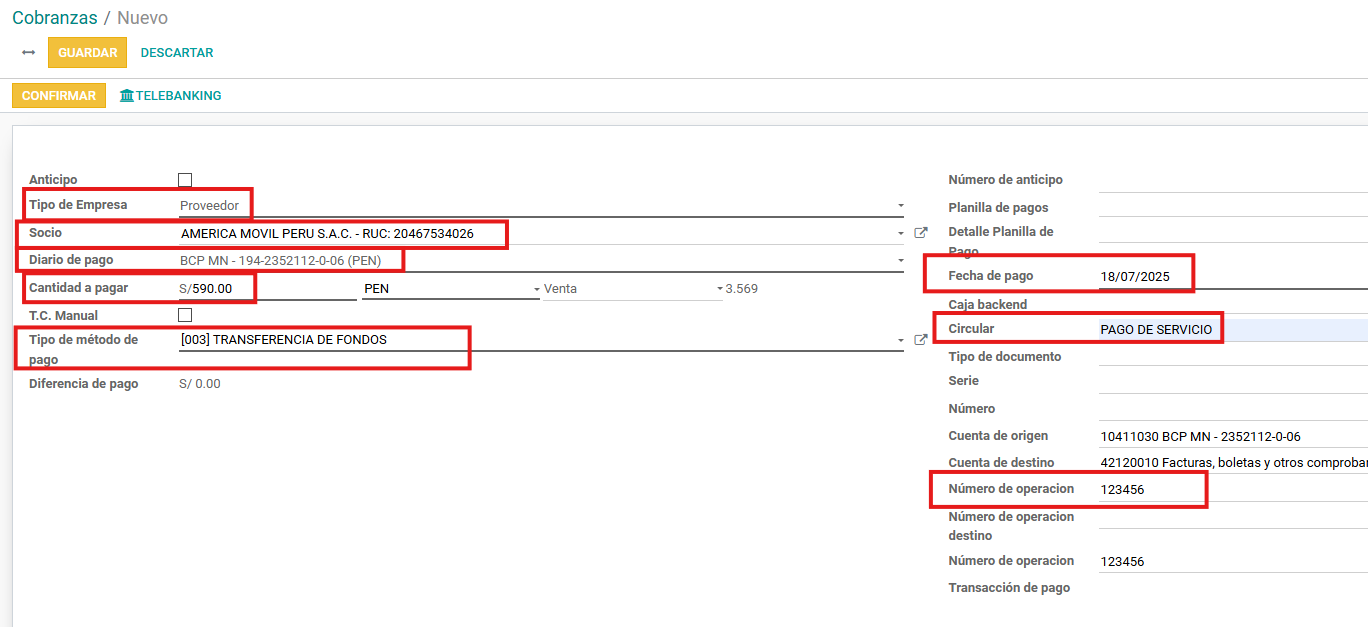Viewport: 1368px width, 627px height.
Task: Open external link for Tipo de método de pago
Action: pyautogui.click(x=921, y=340)
